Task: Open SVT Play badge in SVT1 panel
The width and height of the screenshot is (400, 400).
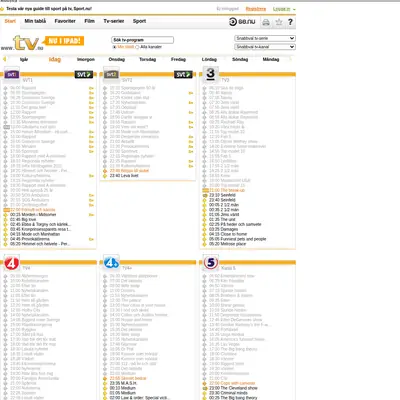Action: click(84, 74)
